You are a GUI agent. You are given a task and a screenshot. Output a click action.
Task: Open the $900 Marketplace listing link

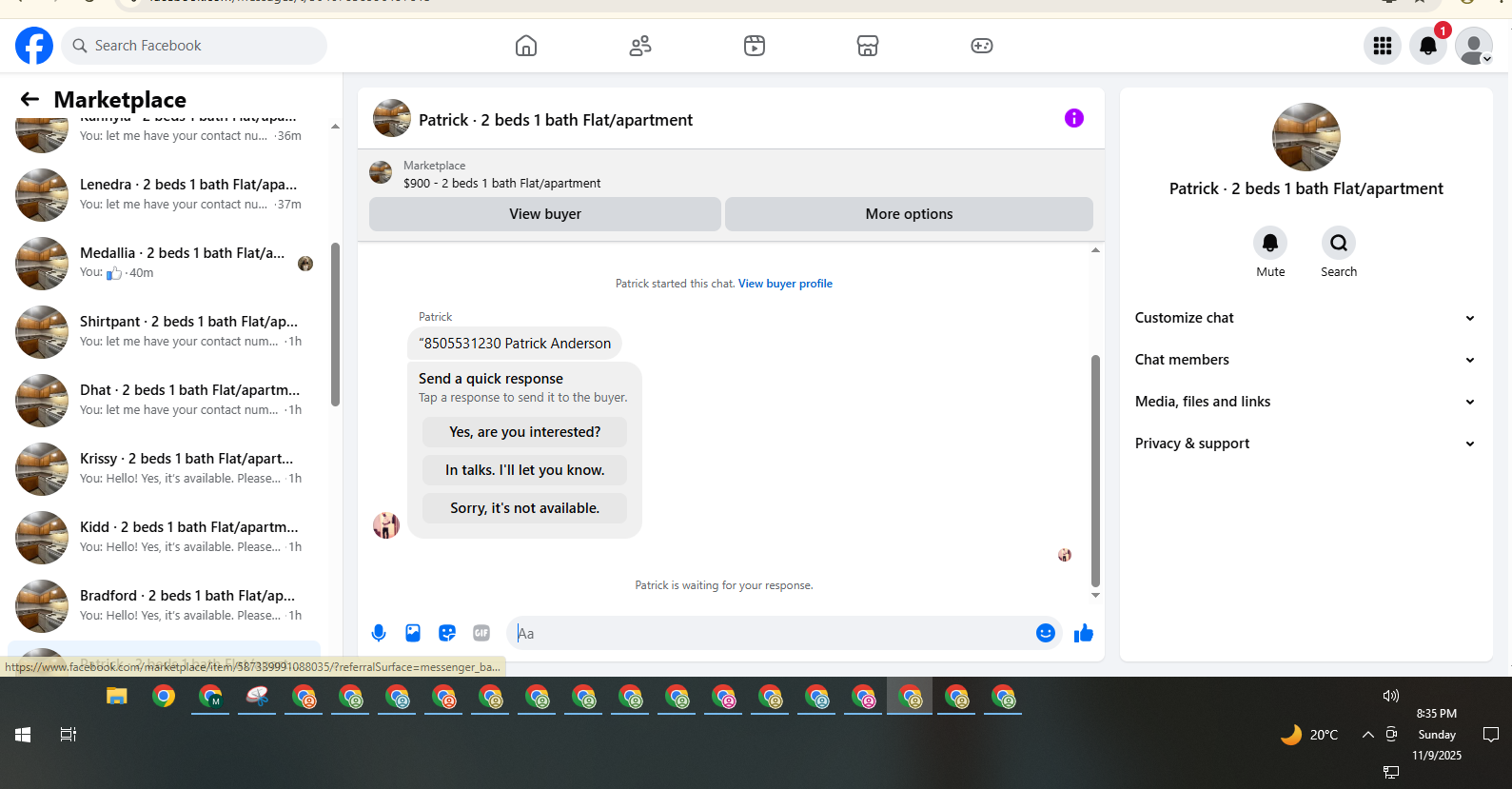501,183
